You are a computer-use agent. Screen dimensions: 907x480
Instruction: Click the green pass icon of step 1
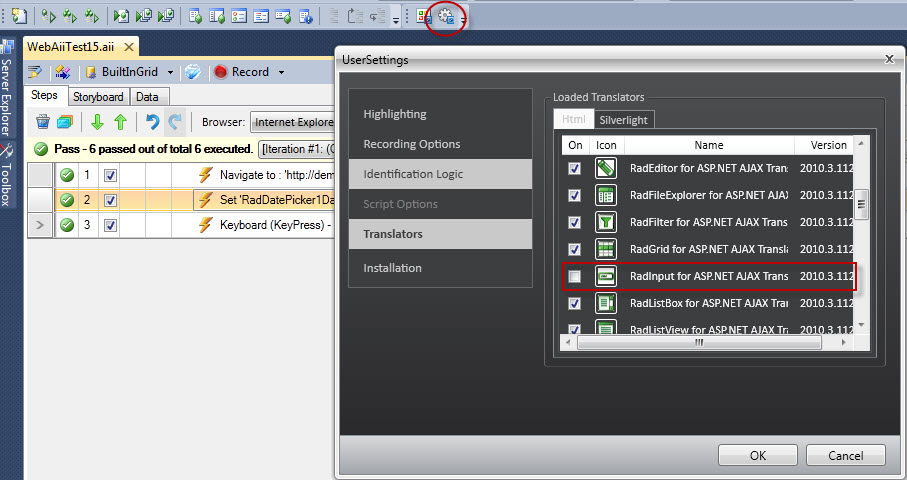tap(67, 175)
